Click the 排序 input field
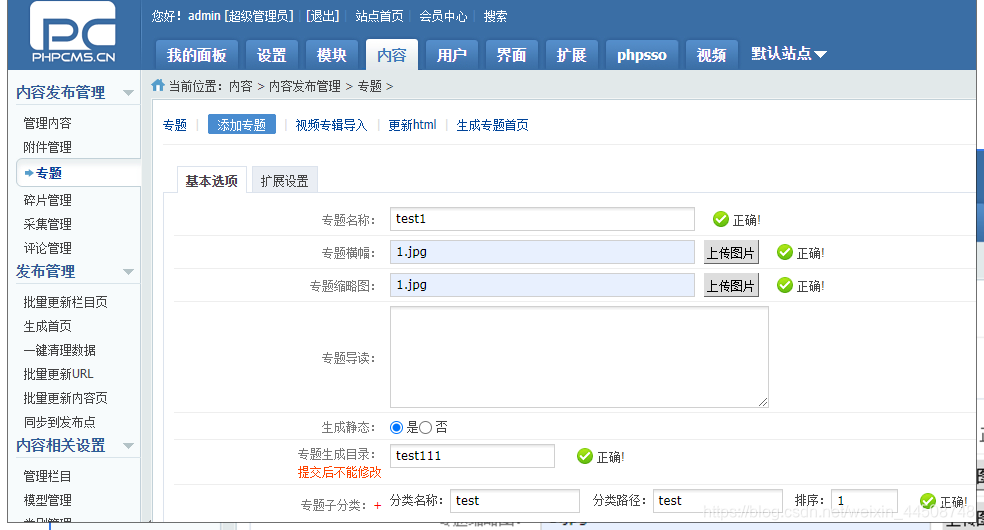Screen dimensions: 984x530 click(x=864, y=501)
